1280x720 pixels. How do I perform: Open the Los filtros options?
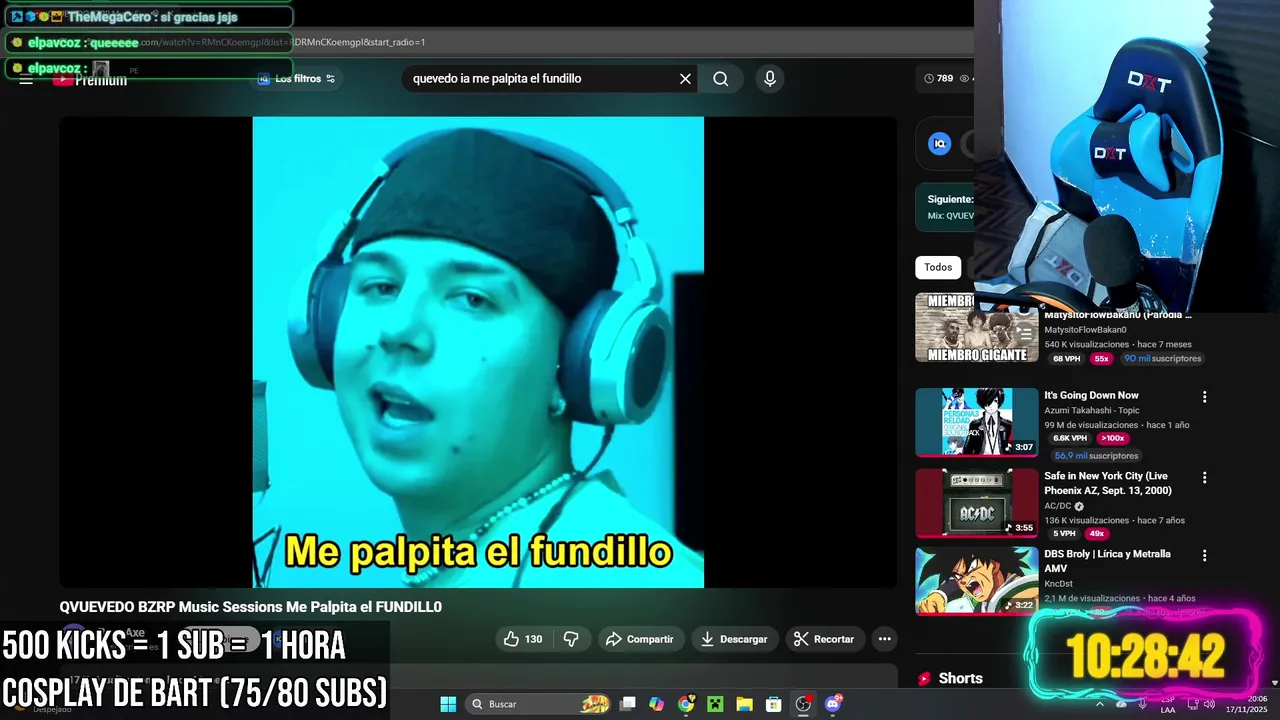click(x=296, y=79)
